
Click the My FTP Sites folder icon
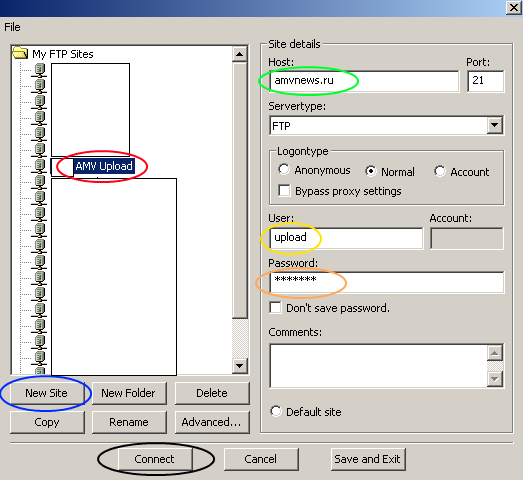[x=20, y=53]
